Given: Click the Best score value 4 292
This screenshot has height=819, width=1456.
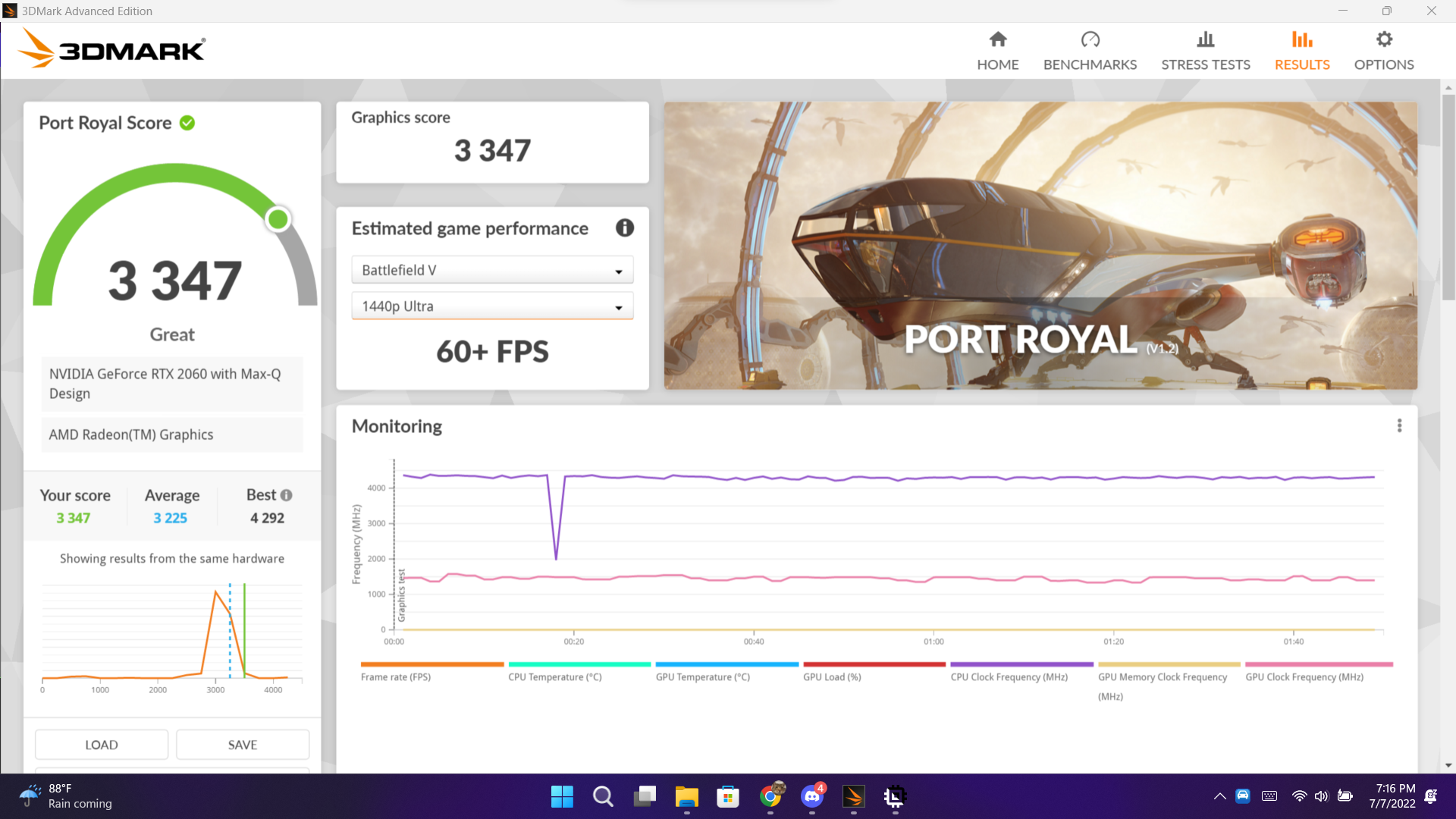Looking at the screenshot, I should (267, 518).
